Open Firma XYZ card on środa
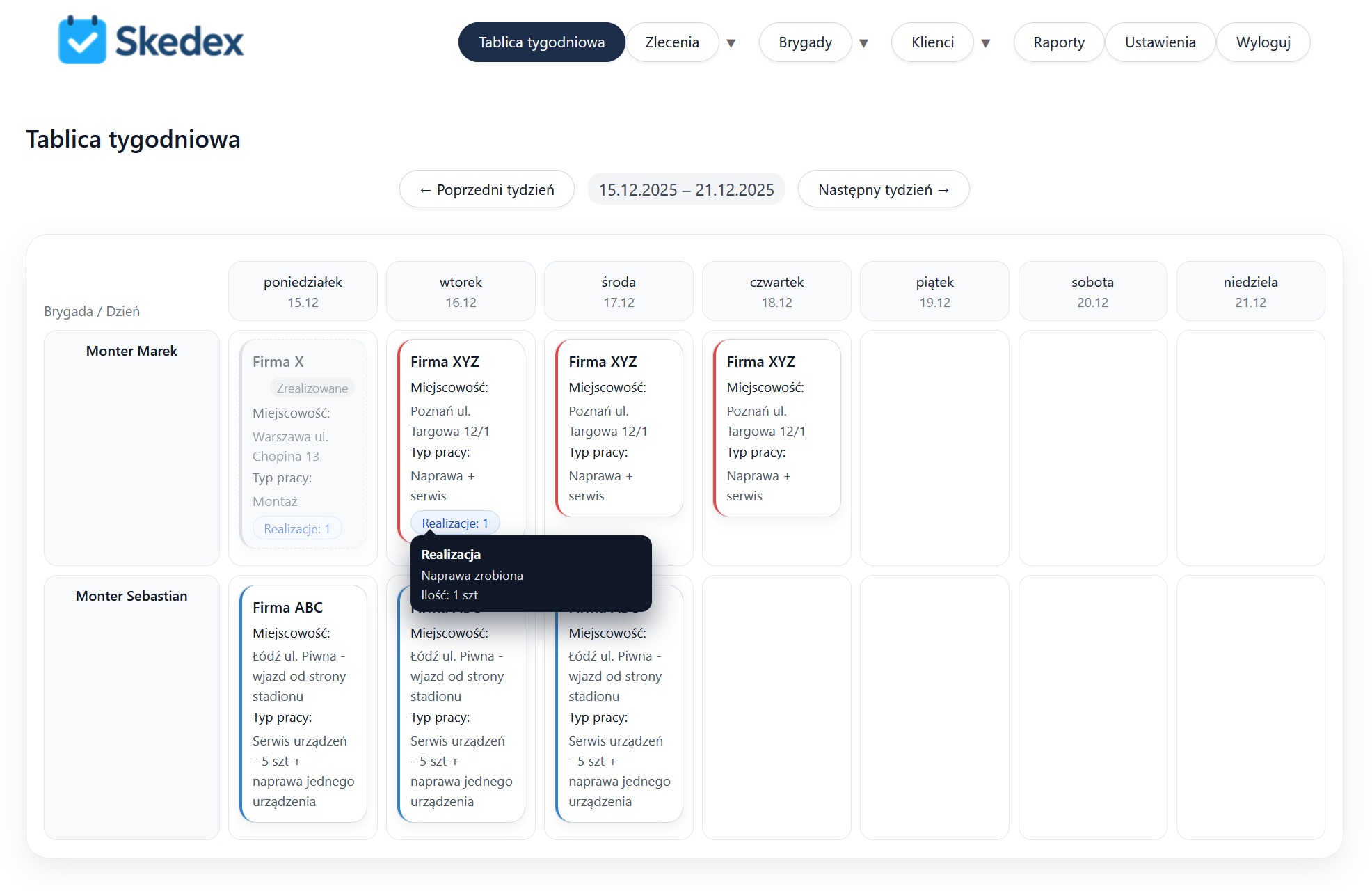The width and height of the screenshot is (1372, 891). pos(619,428)
